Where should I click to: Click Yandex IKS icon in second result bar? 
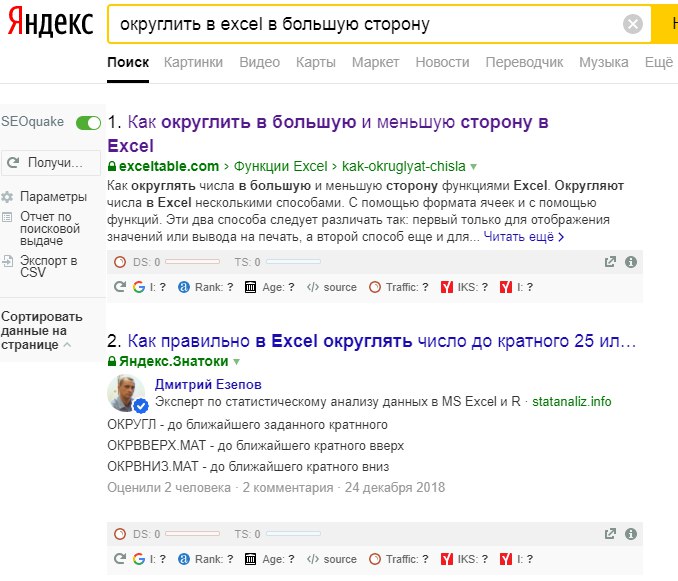tap(447, 559)
